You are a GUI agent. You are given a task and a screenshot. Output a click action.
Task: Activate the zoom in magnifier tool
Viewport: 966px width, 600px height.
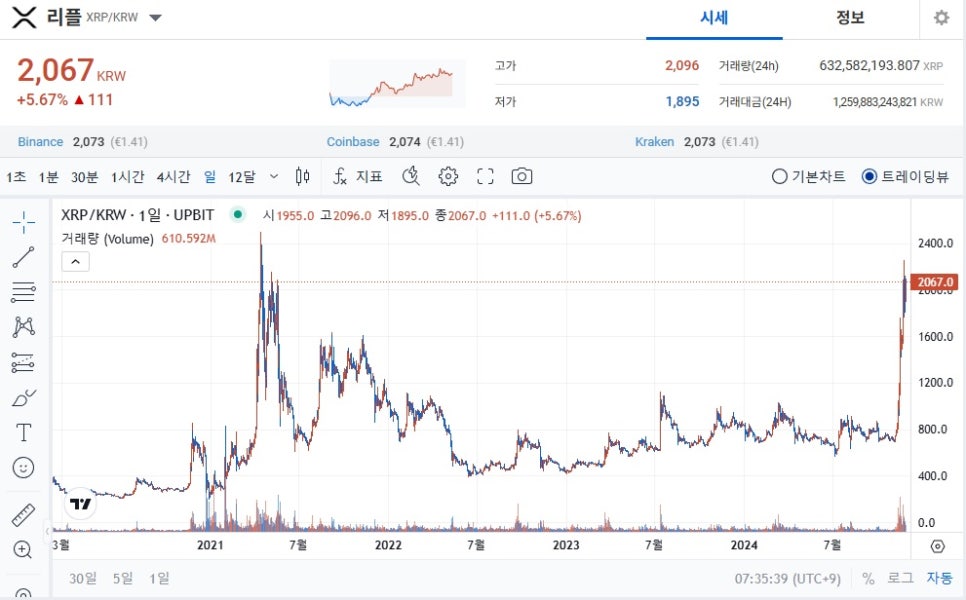(22, 549)
